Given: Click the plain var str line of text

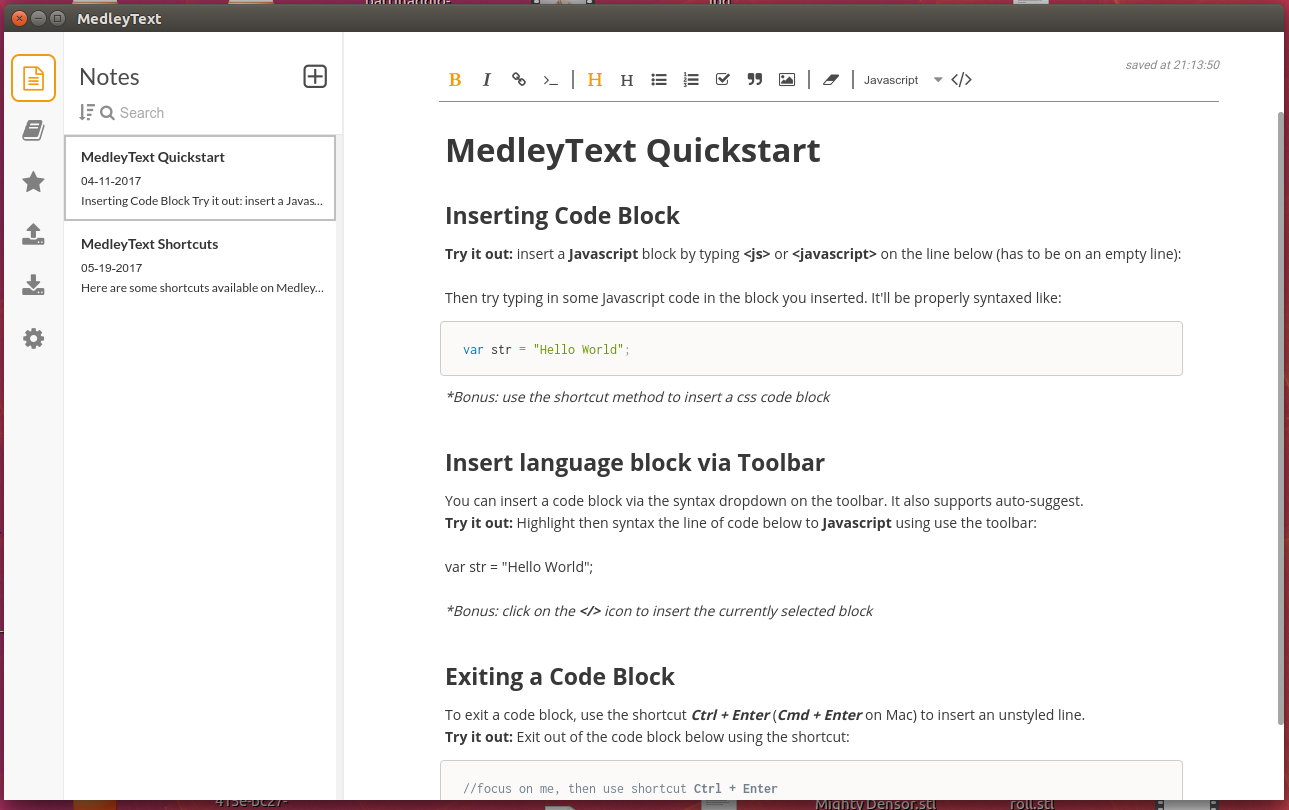Looking at the screenshot, I should pos(519,567).
